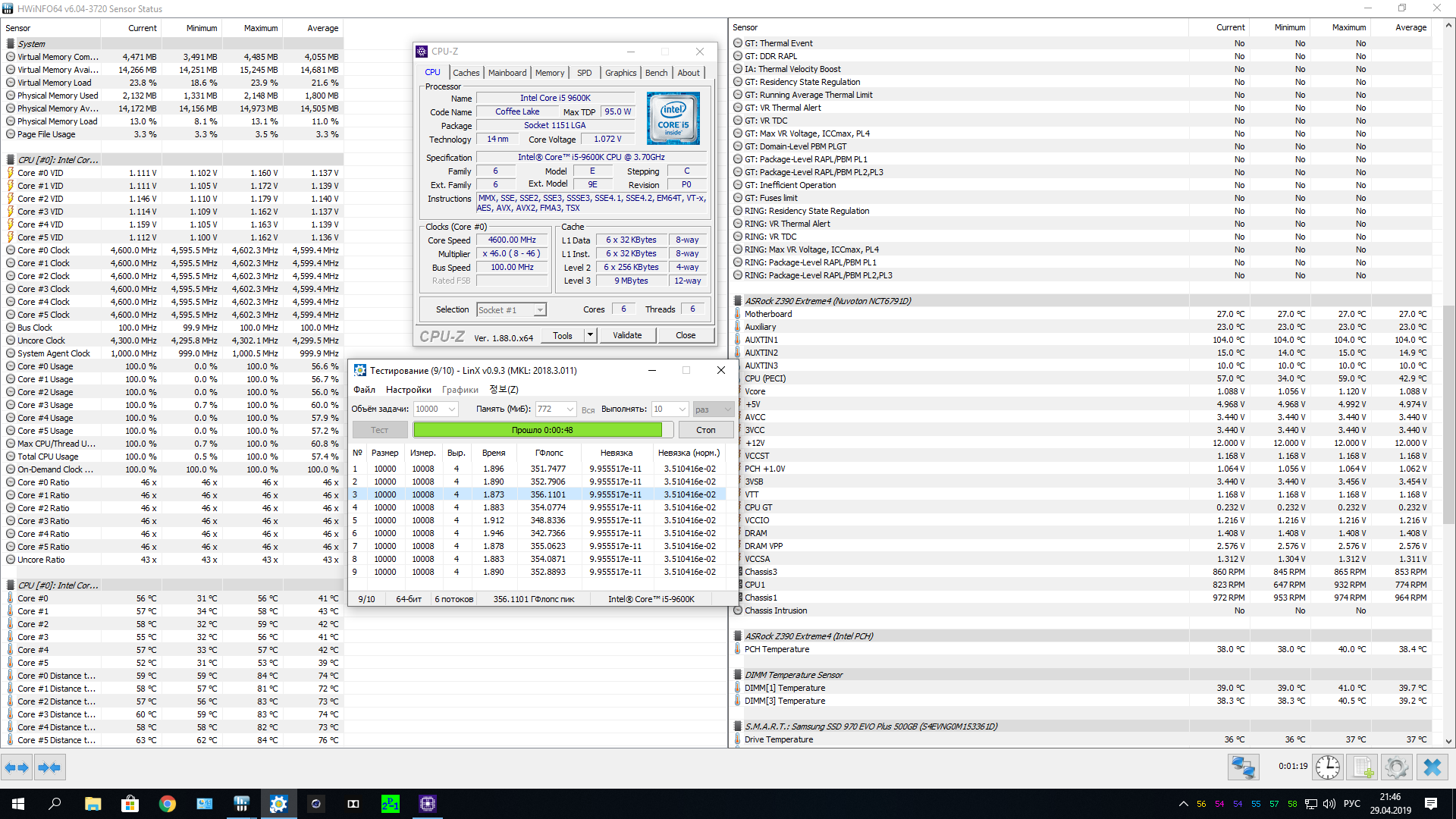Open the LinX run count dropdown
Screen dimensions: 1456x819
(682, 409)
